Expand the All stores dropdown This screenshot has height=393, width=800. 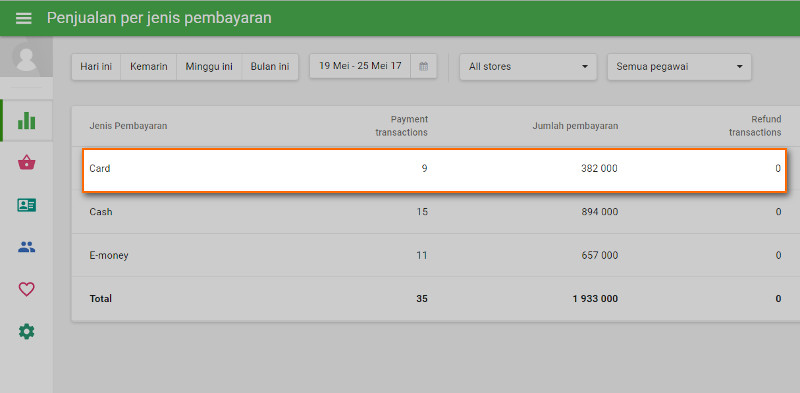pos(528,67)
